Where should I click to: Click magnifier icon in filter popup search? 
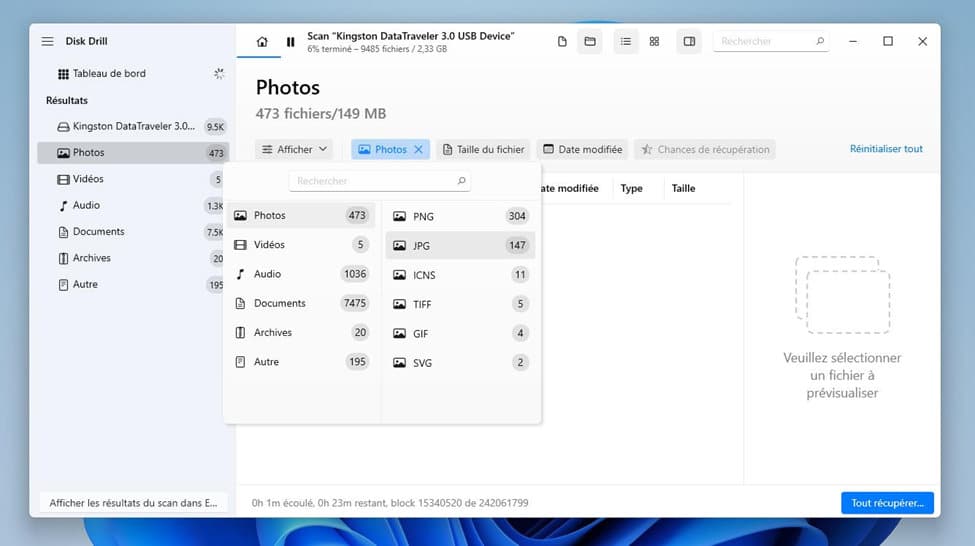coord(461,181)
